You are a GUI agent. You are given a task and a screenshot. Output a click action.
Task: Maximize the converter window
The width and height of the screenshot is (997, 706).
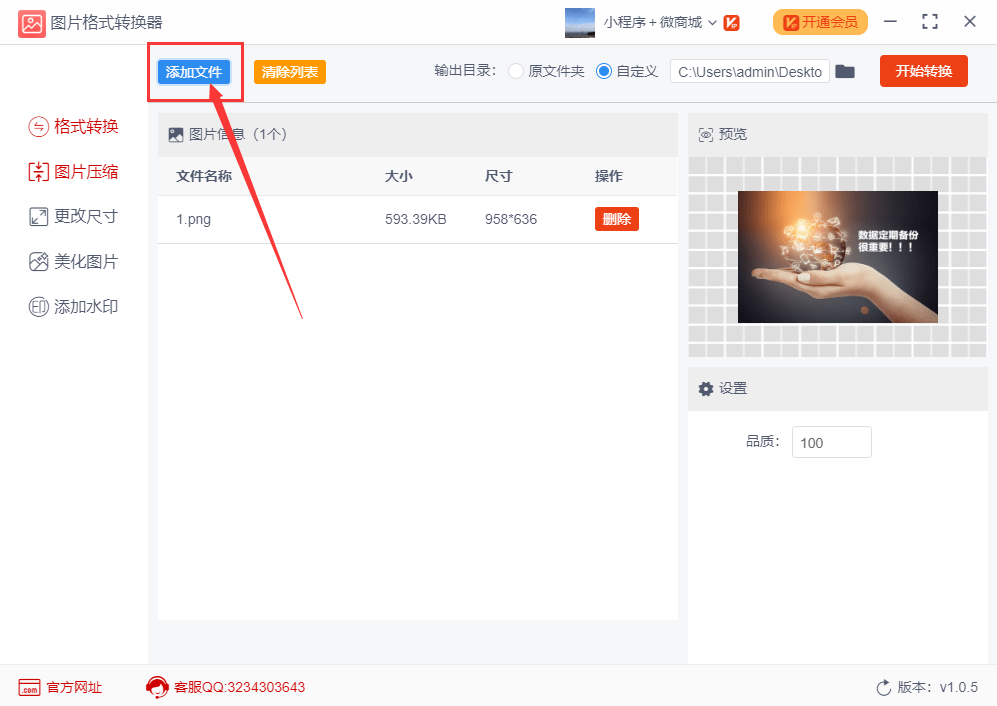(930, 22)
